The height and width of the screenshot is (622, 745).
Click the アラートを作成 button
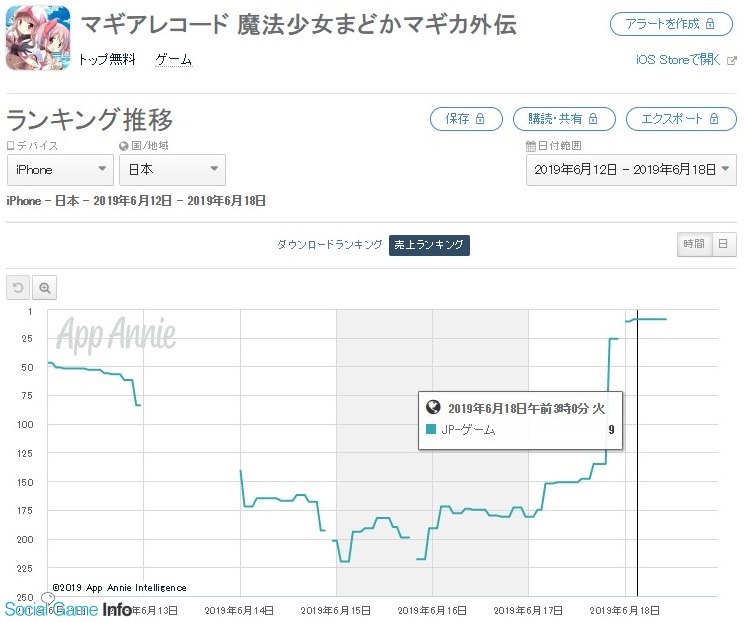tap(671, 24)
